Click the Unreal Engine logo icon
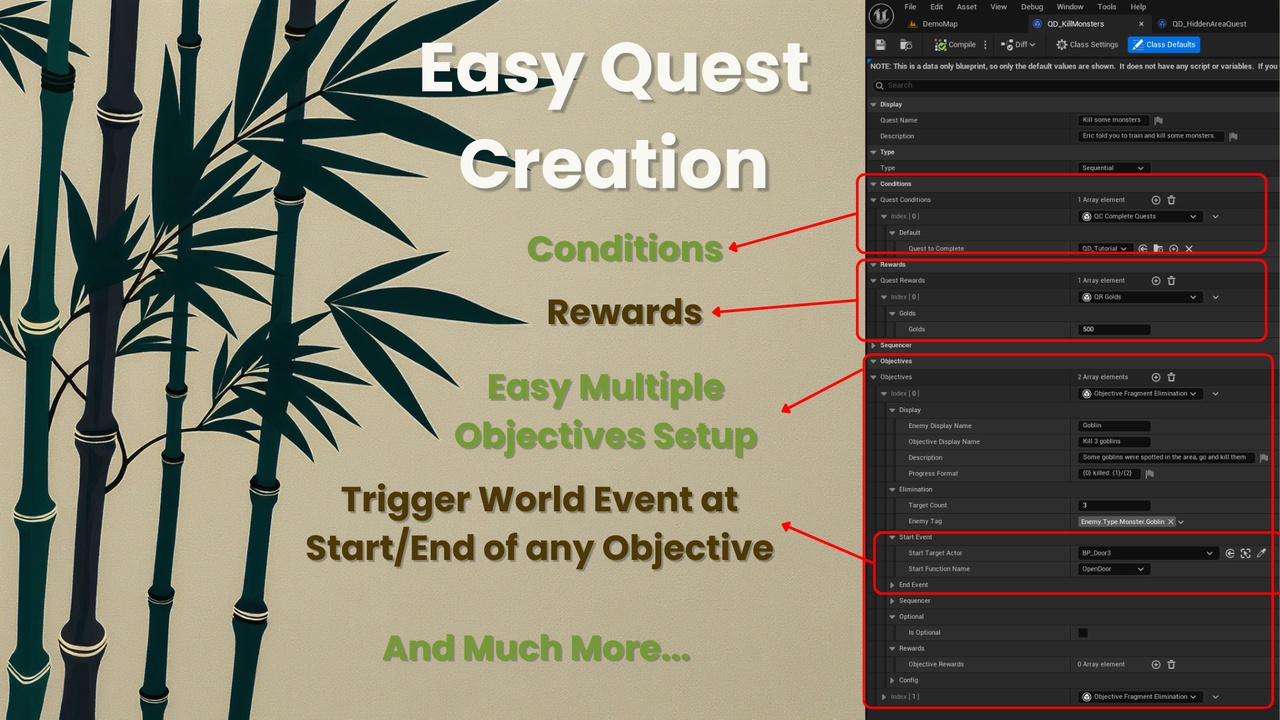The width and height of the screenshot is (1280, 720). point(881,15)
